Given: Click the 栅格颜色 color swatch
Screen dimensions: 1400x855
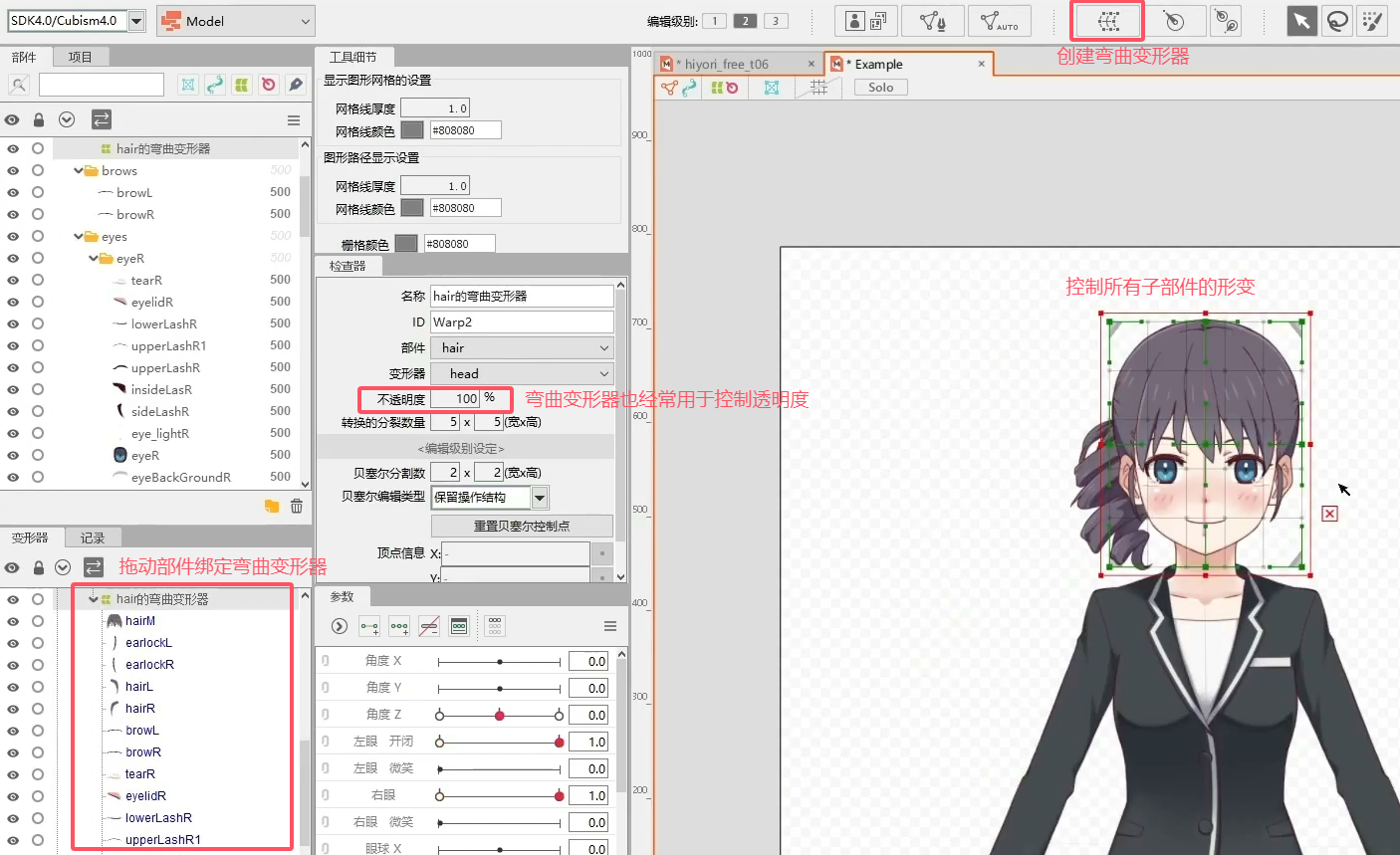Looking at the screenshot, I should click(x=406, y=244).
